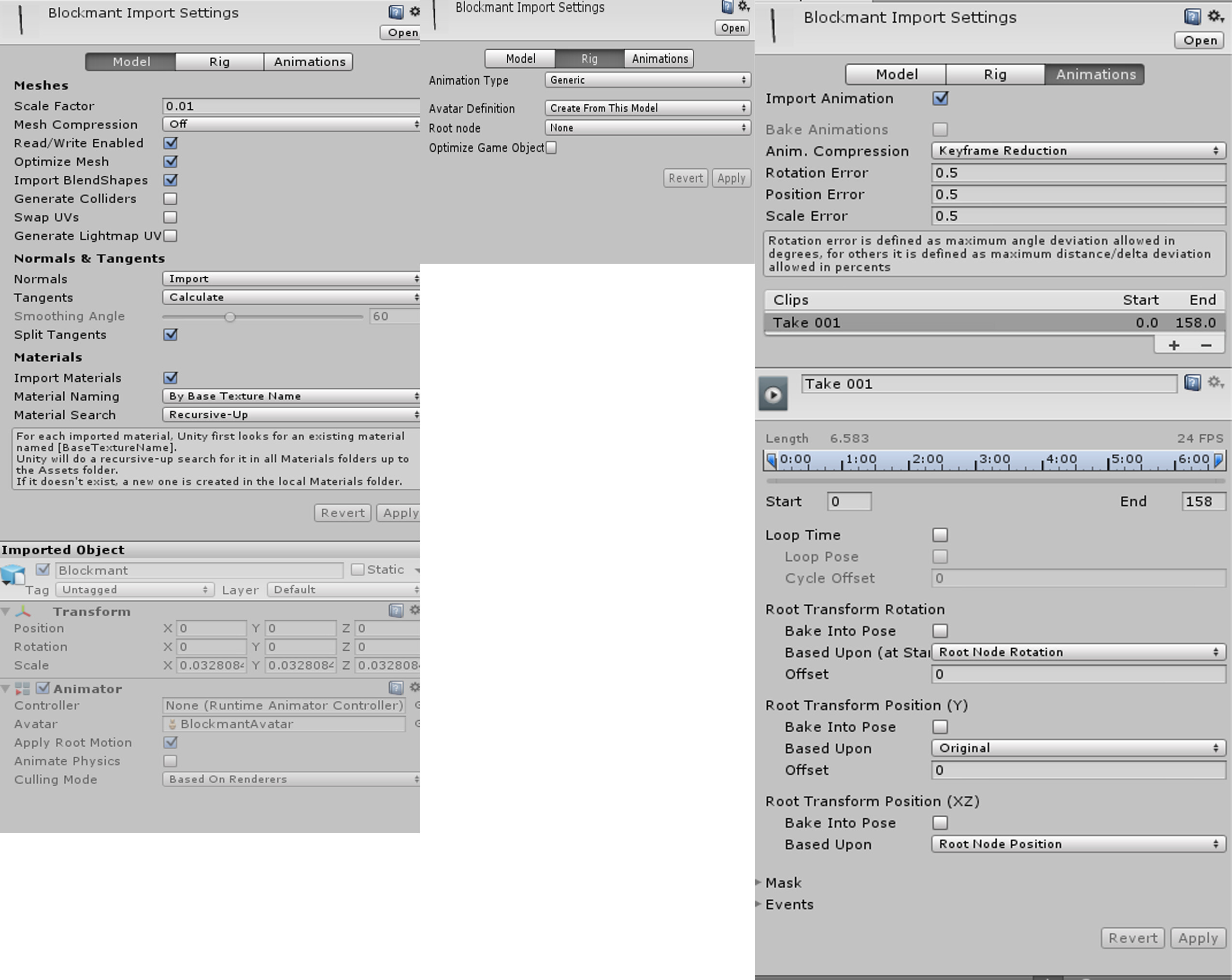Click Apply button in Animations panel
The width and height of the screenshot is (1232, 980).
[1198, 938]
